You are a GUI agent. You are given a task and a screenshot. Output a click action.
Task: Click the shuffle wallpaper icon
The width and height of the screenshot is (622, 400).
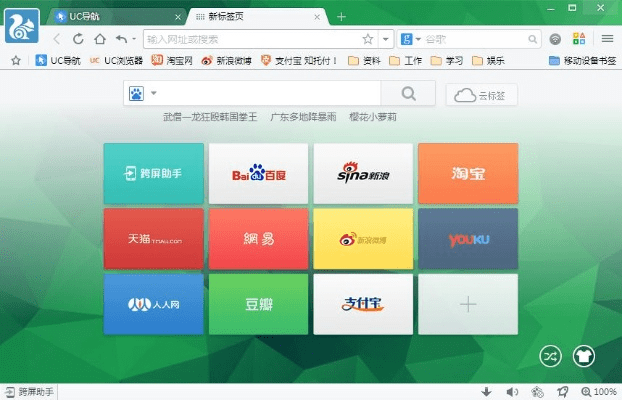pyautogui.click(x=551, y=355)
